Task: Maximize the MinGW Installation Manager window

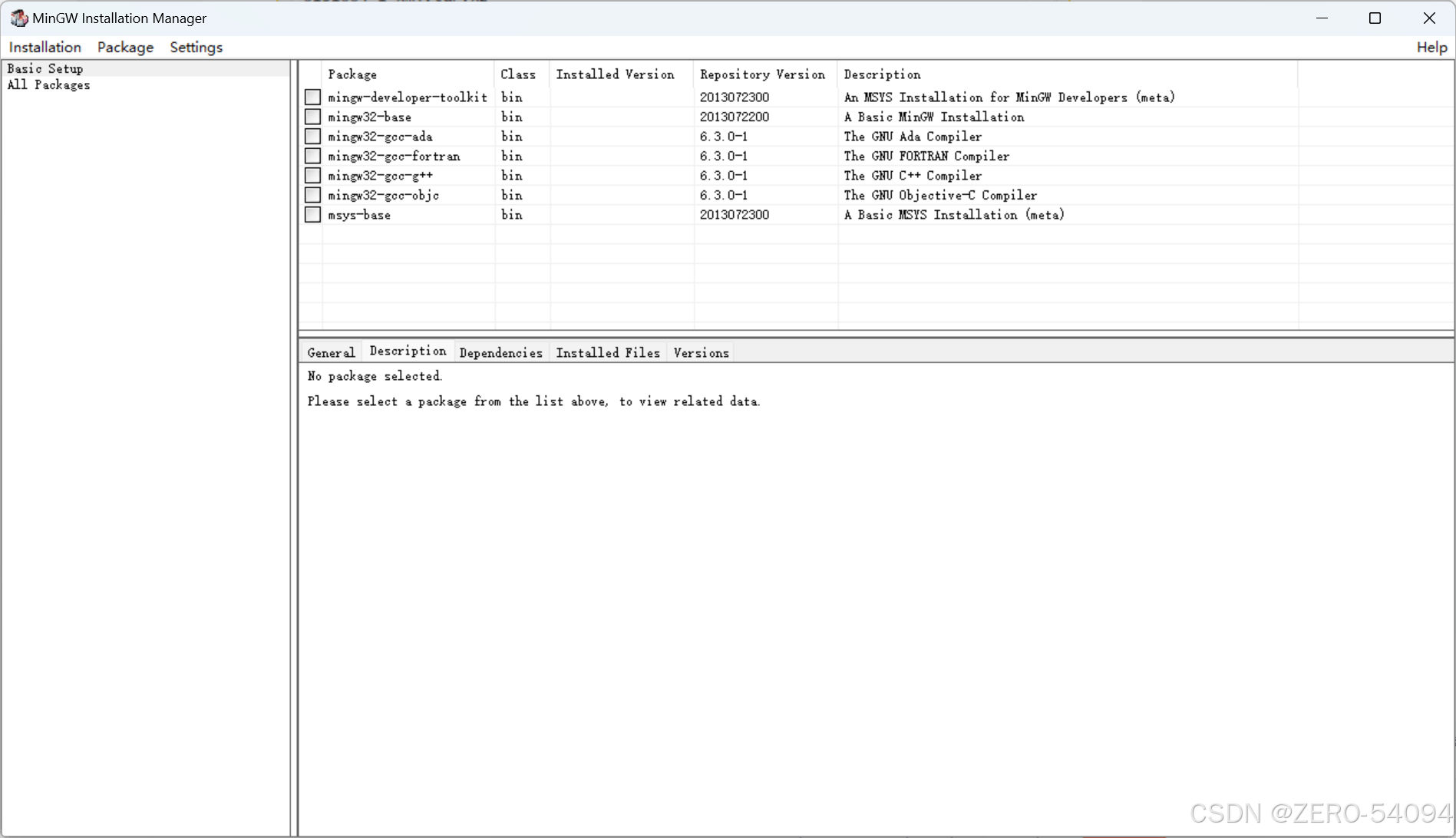Action: click(x=1375, y=18)
